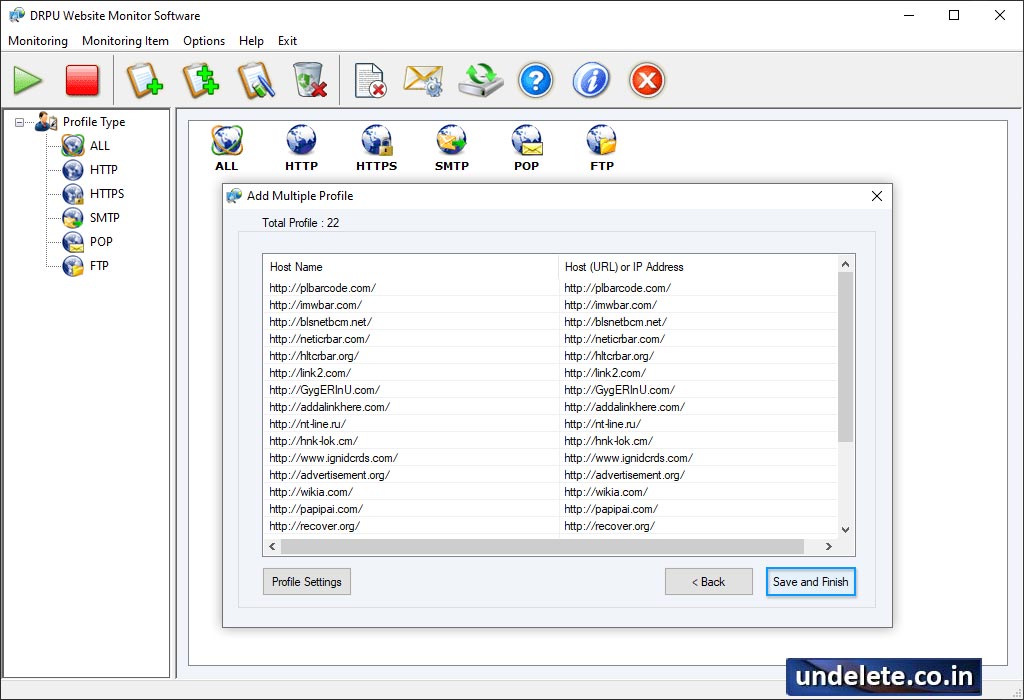Open the About dialog with the Info icon
Screen dimensions: 1024x700
591,80
